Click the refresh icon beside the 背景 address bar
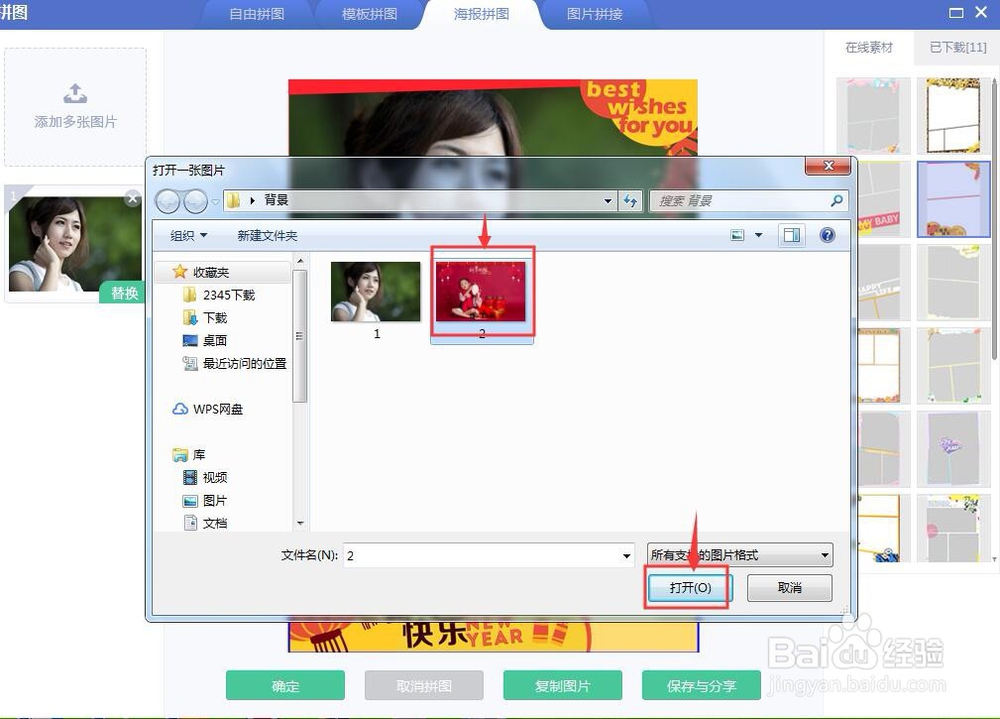The height and width of the screenshot is (719, 1000). pos(631,201)
